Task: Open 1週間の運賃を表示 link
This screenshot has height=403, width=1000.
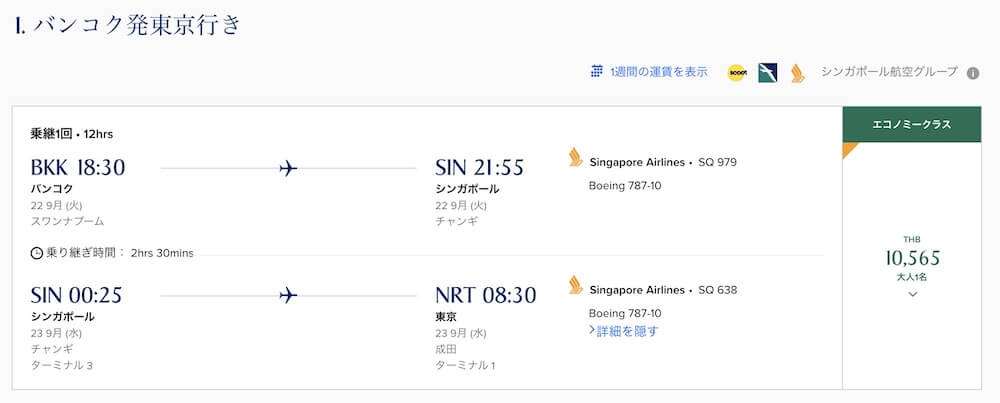Action: point(658,72)
